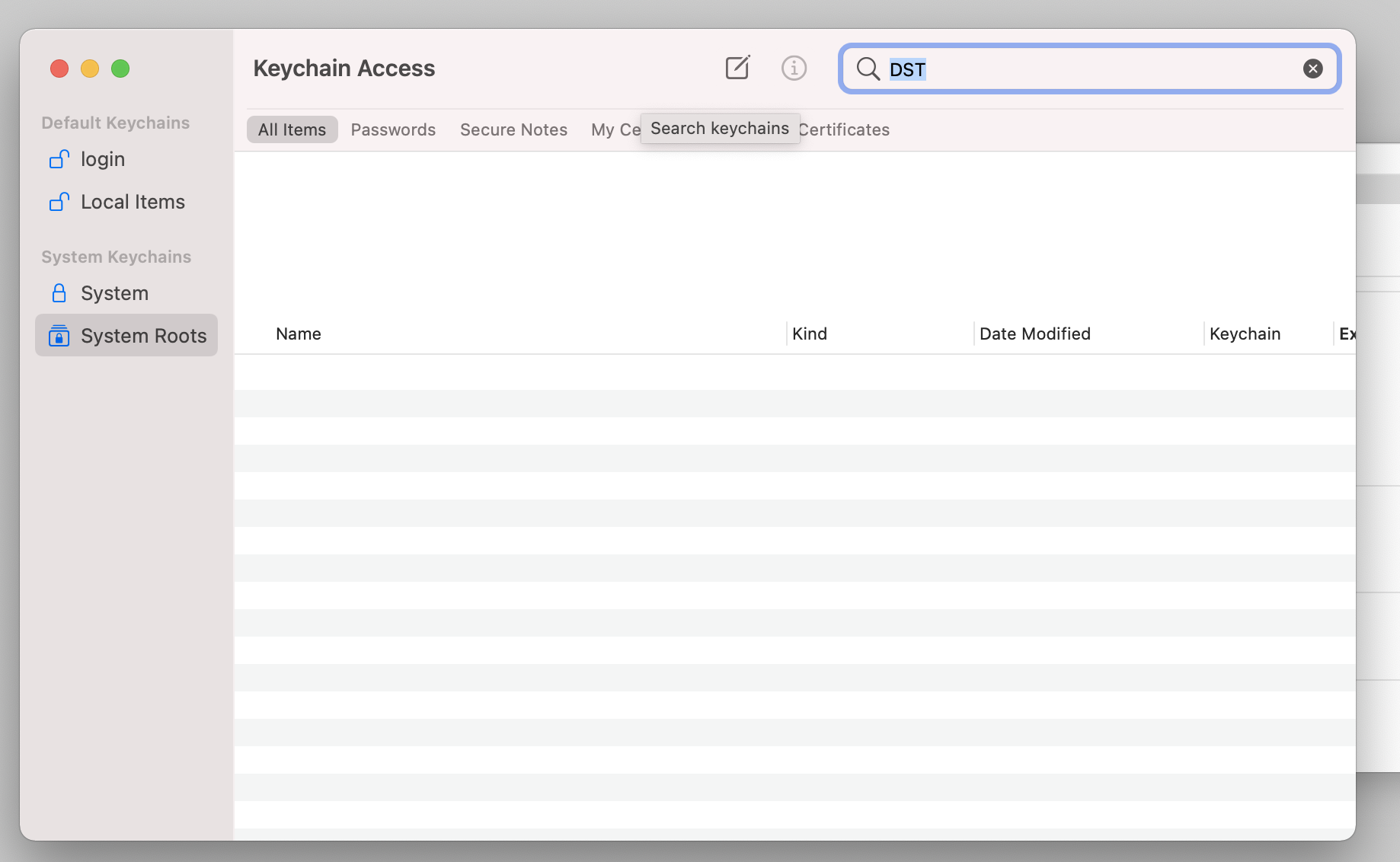The width and height of the screenshot is (1400, 862).
Task: Clear the search field with the X button
Action: click(1312, 69)
